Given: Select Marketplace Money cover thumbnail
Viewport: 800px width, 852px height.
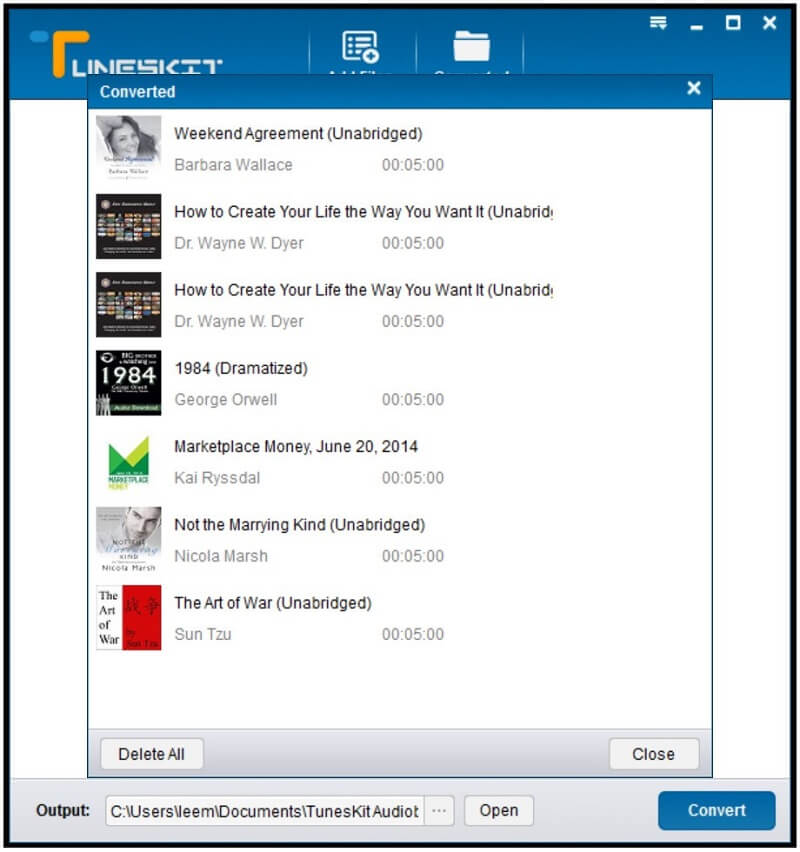Looking at the screenshot, I should (129, 461).
